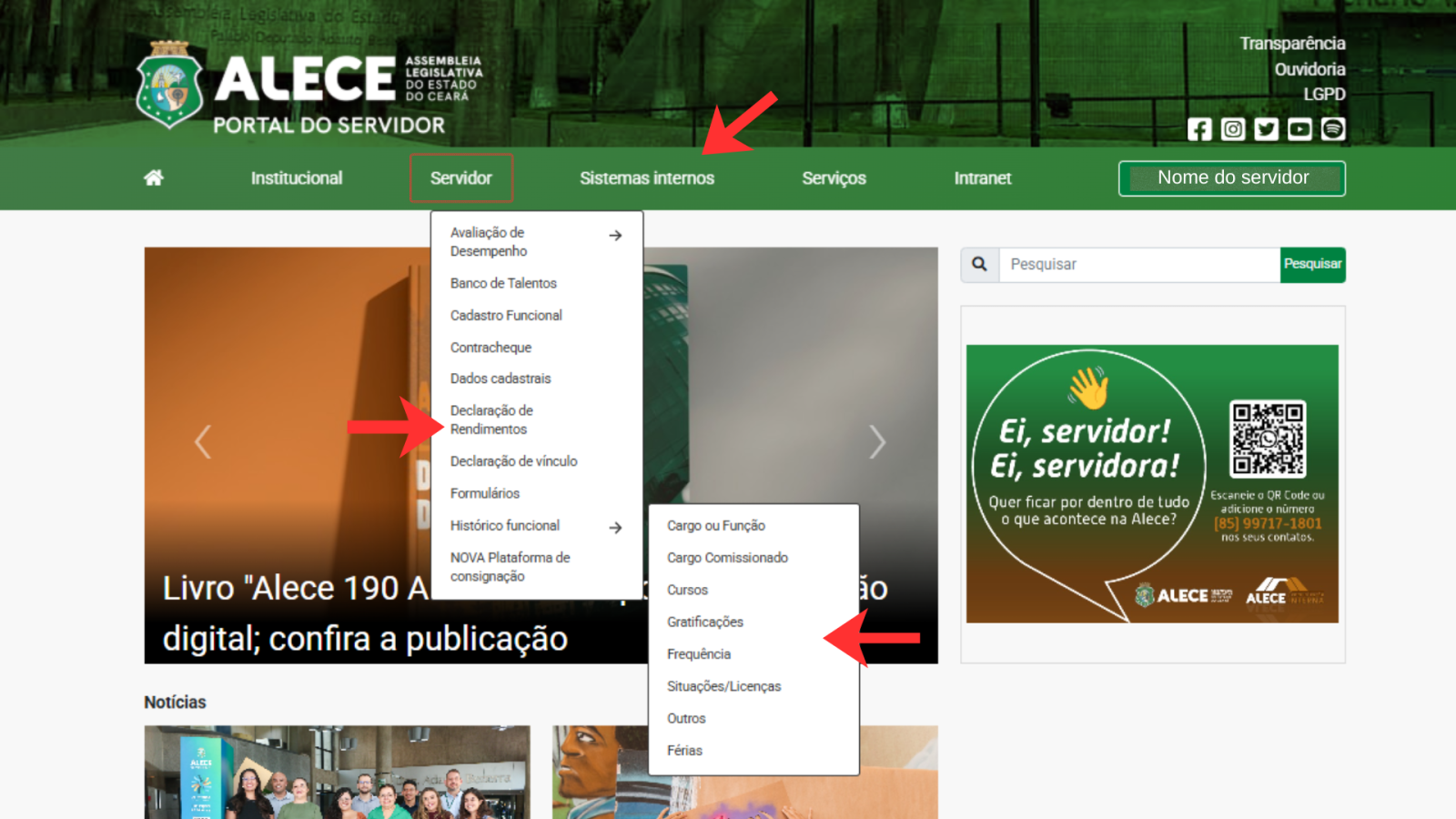This screenshot has width=1456, height=819.
Task: Open the YouTube social icon
Action: coord(1299,129)
